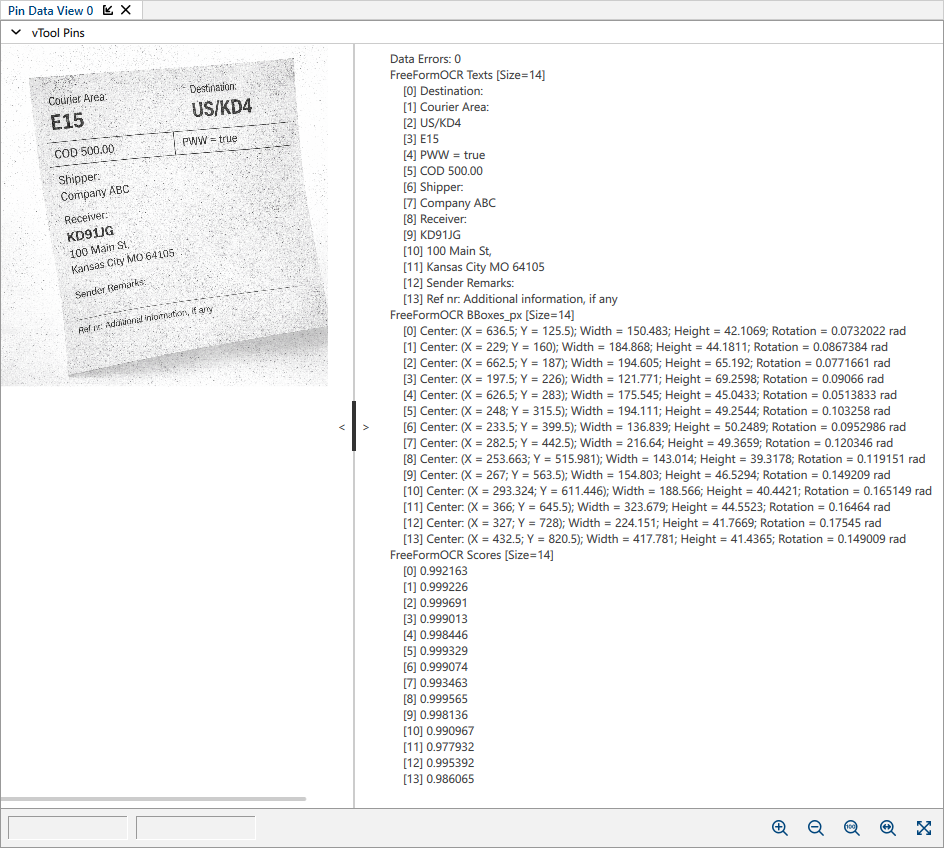Open image in full screen
This screenshot has width=944, height=848.
pos(924,828)
